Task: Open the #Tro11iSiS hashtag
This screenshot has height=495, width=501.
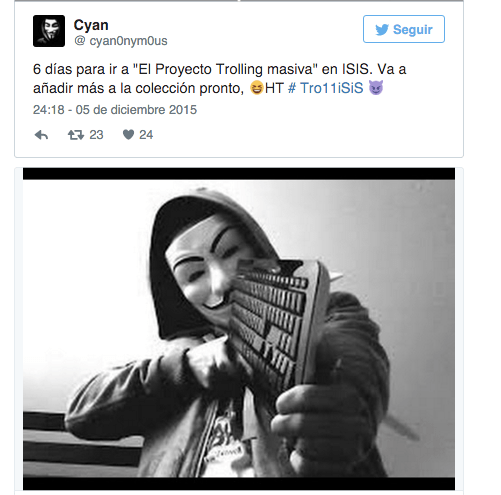Action: click(x=325, y=88)
